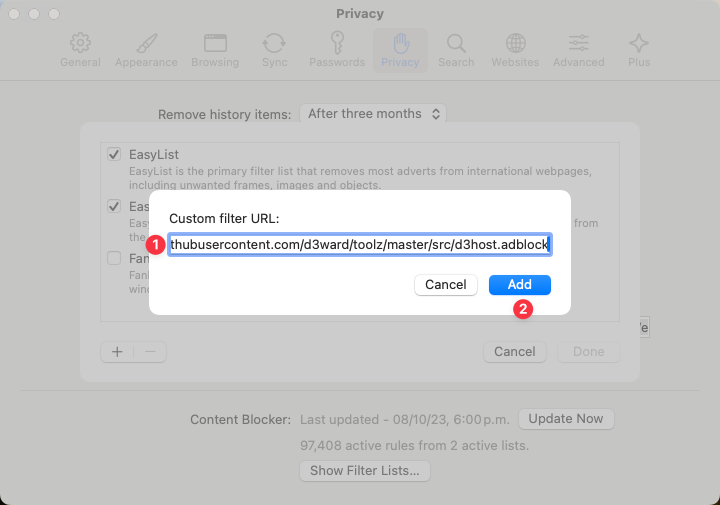Open Remove history items dropdown

click(x=373, y=114)
